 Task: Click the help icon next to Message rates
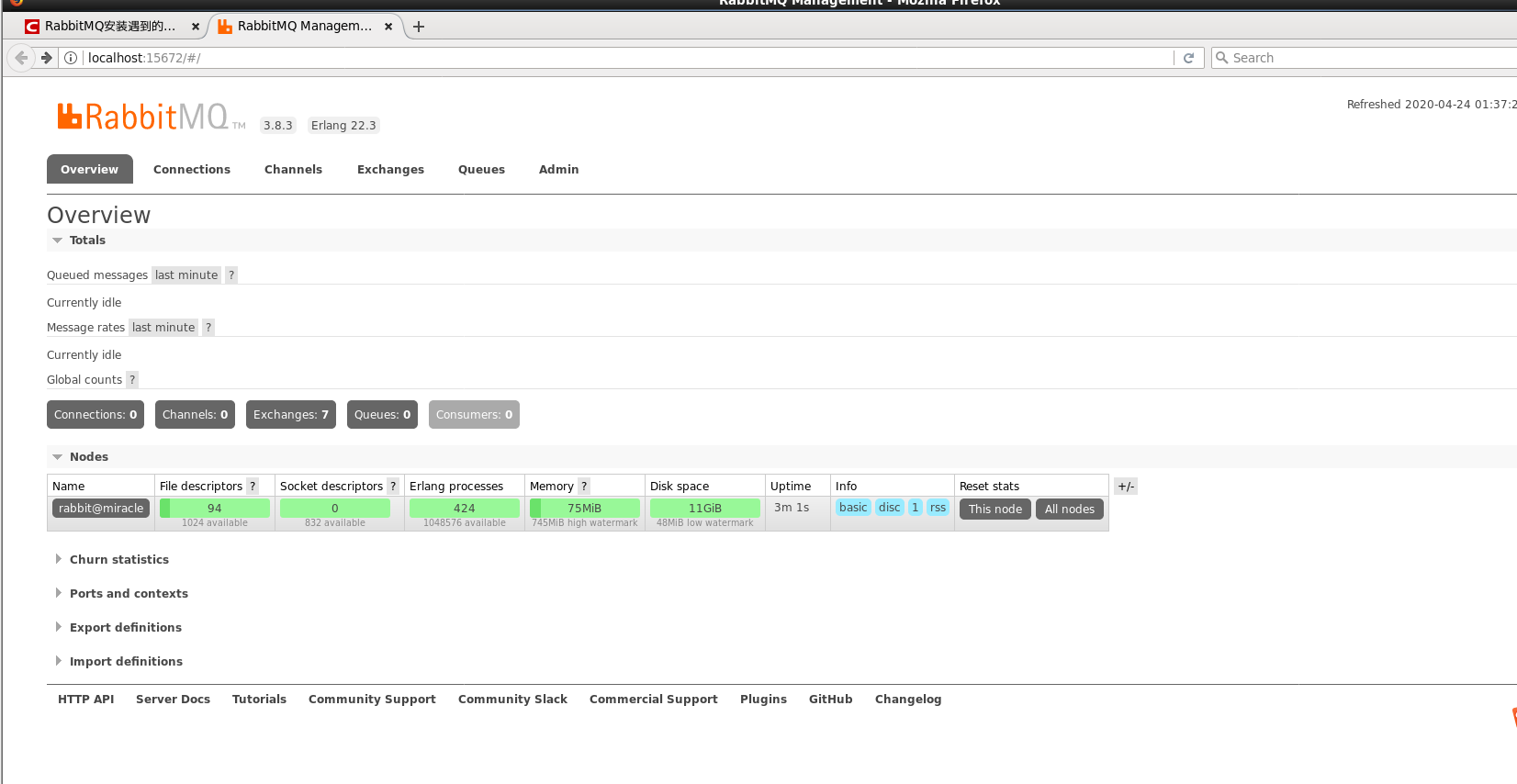208,328
